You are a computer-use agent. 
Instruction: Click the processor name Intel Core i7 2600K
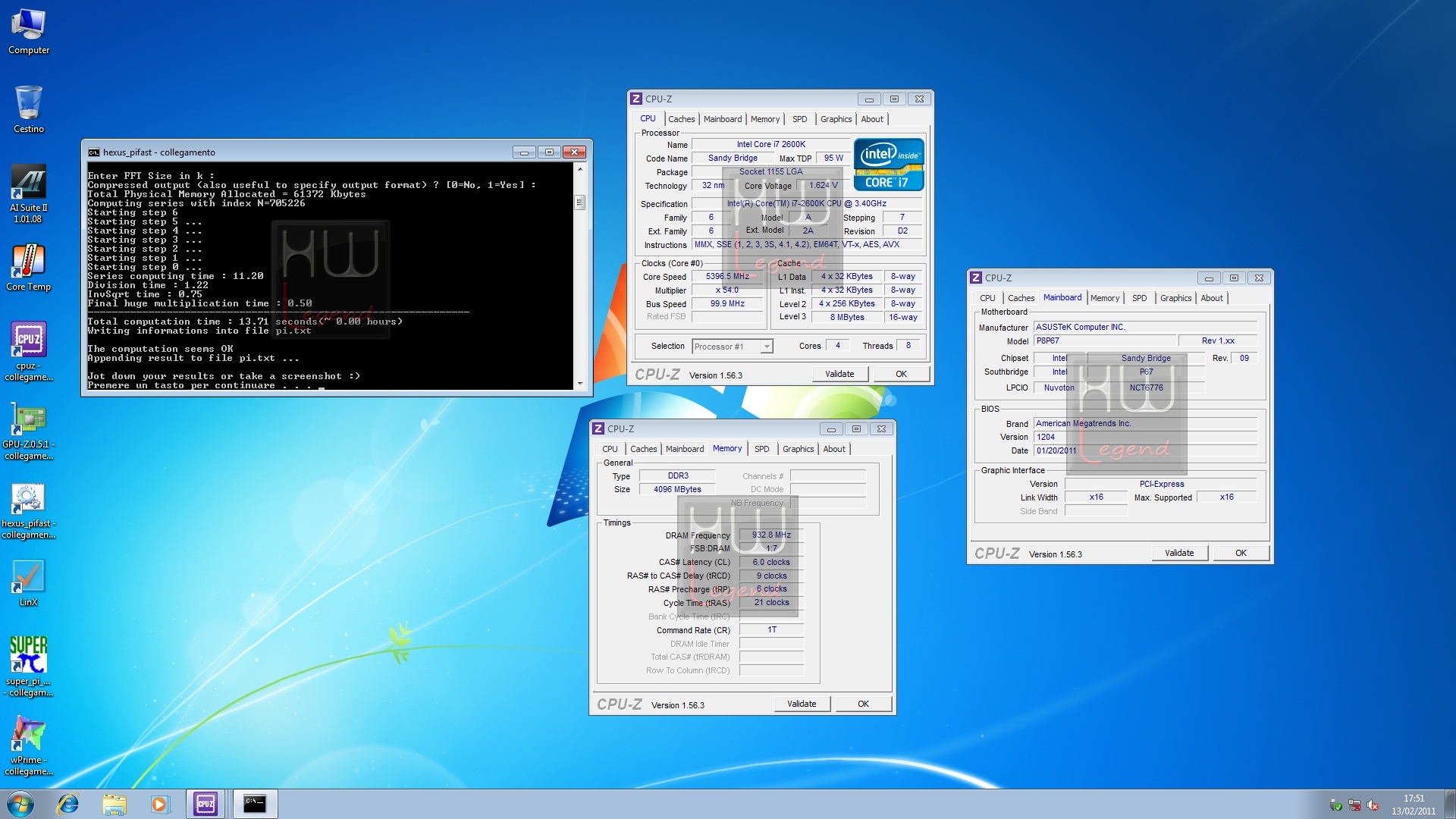point(770,144)
